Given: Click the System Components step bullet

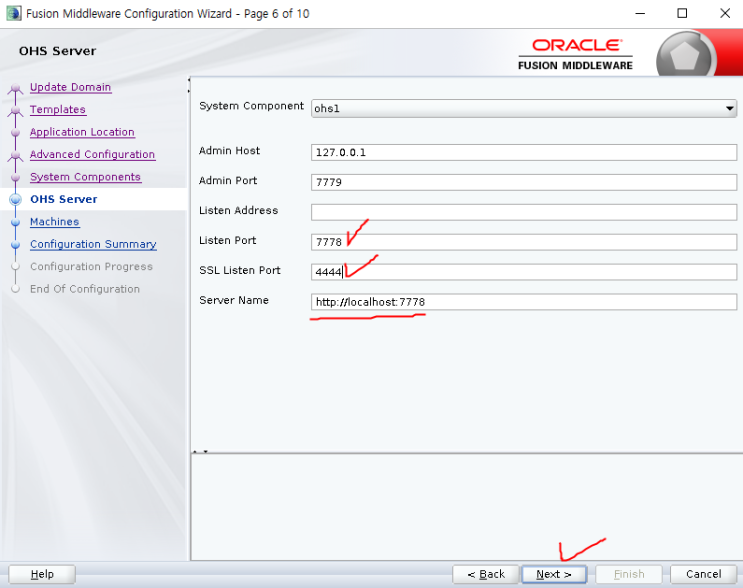Looking at the screenshot, I should pyautogui.click(x=15, y=177).
